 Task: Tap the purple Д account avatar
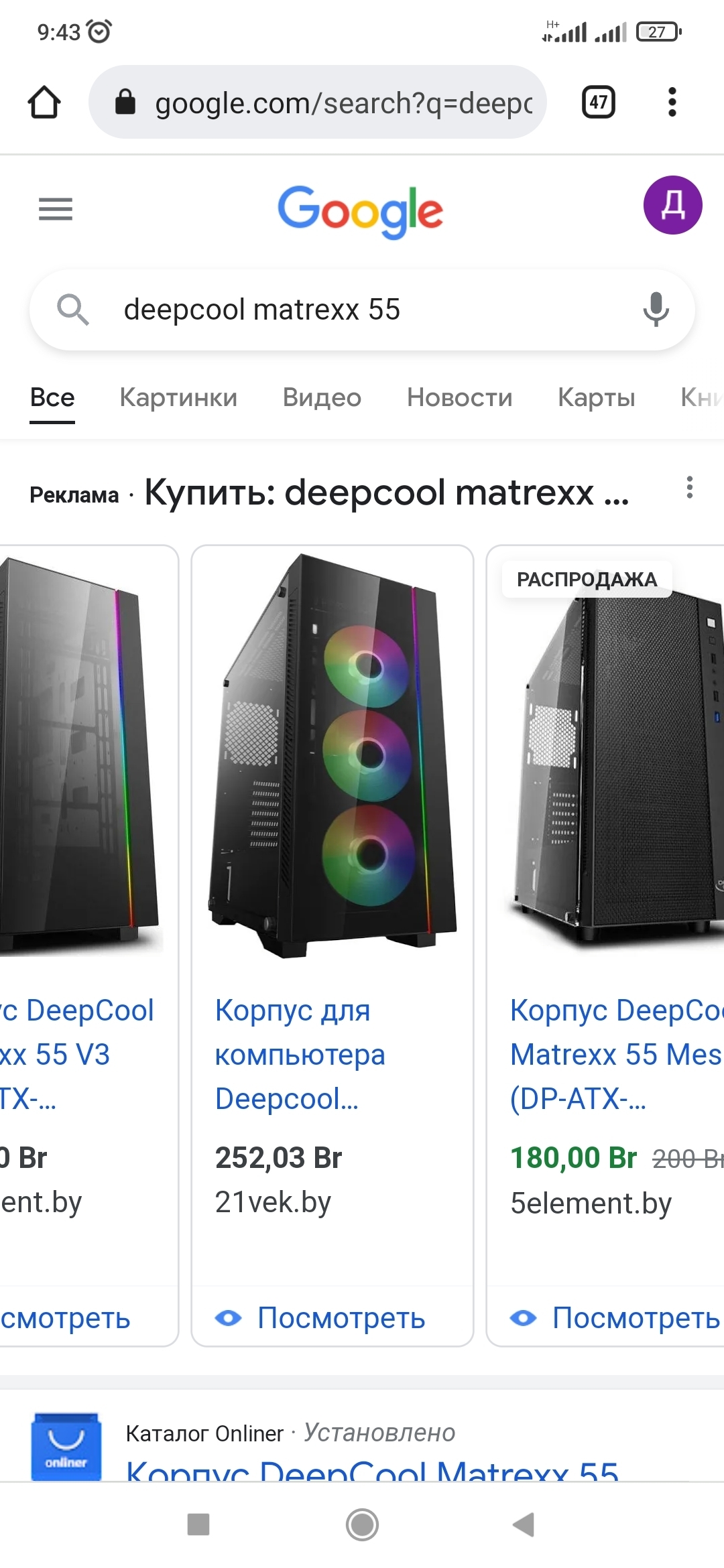[672, 205]
